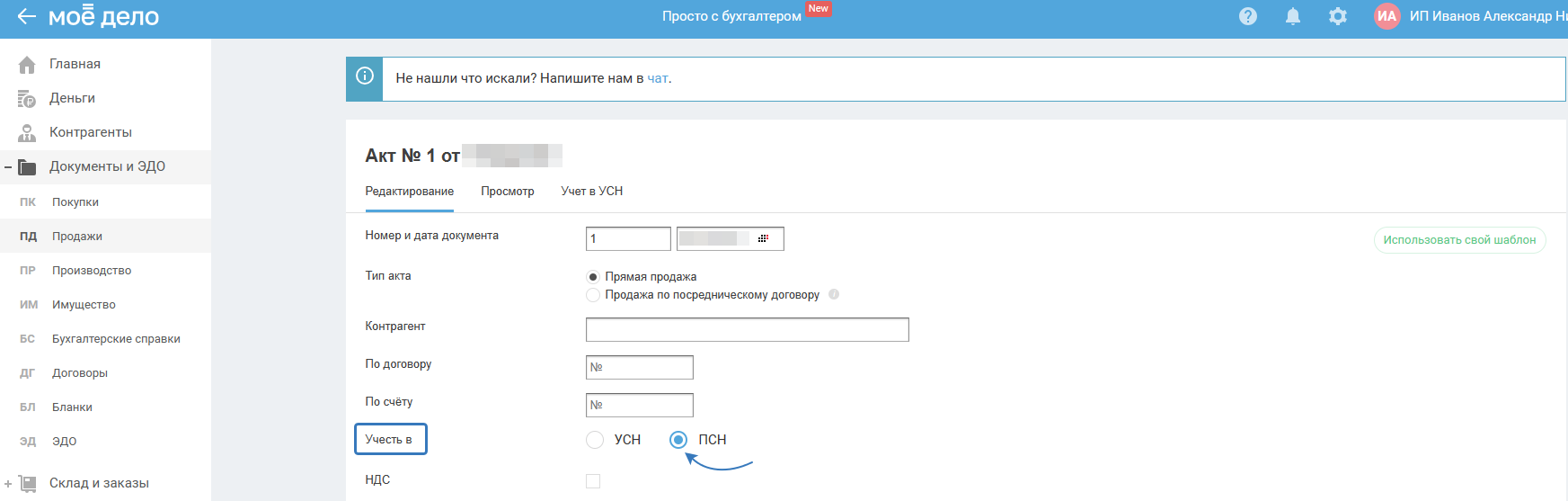Screen dimensions: 1568x501
Task: Open the чат link
Action: tap(657, 79)
